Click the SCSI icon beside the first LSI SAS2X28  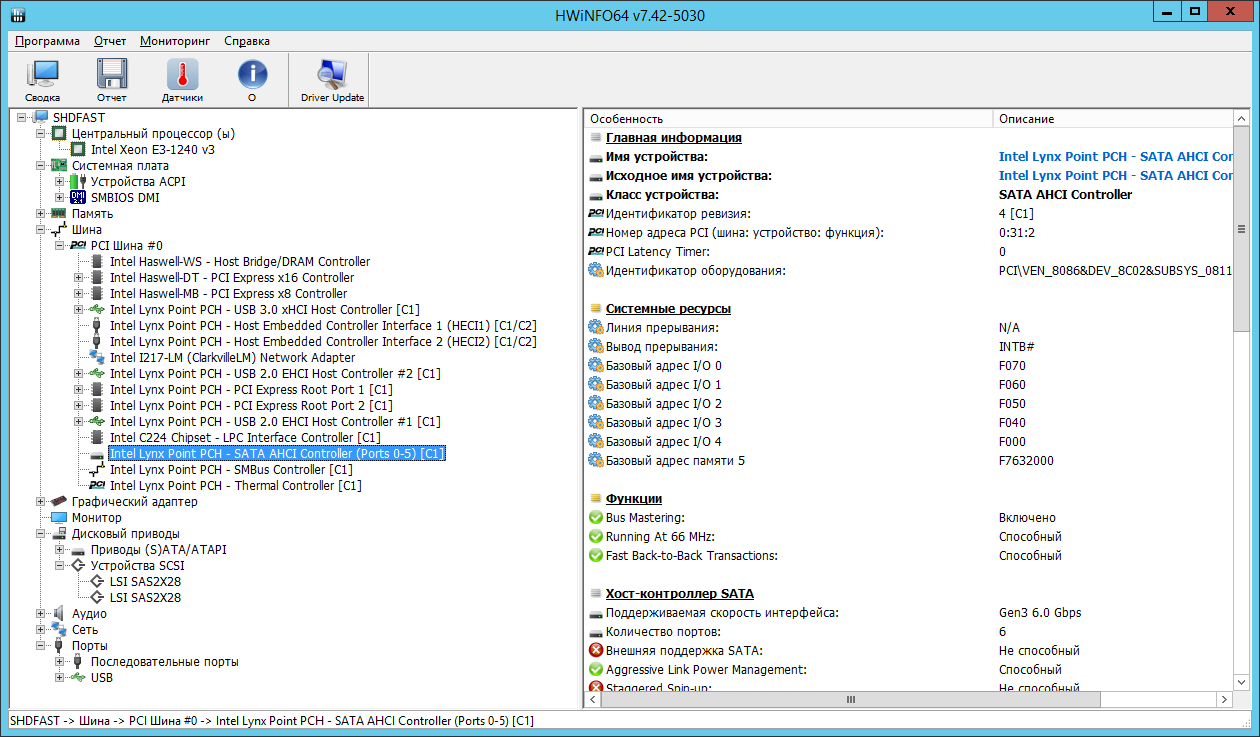97,582
